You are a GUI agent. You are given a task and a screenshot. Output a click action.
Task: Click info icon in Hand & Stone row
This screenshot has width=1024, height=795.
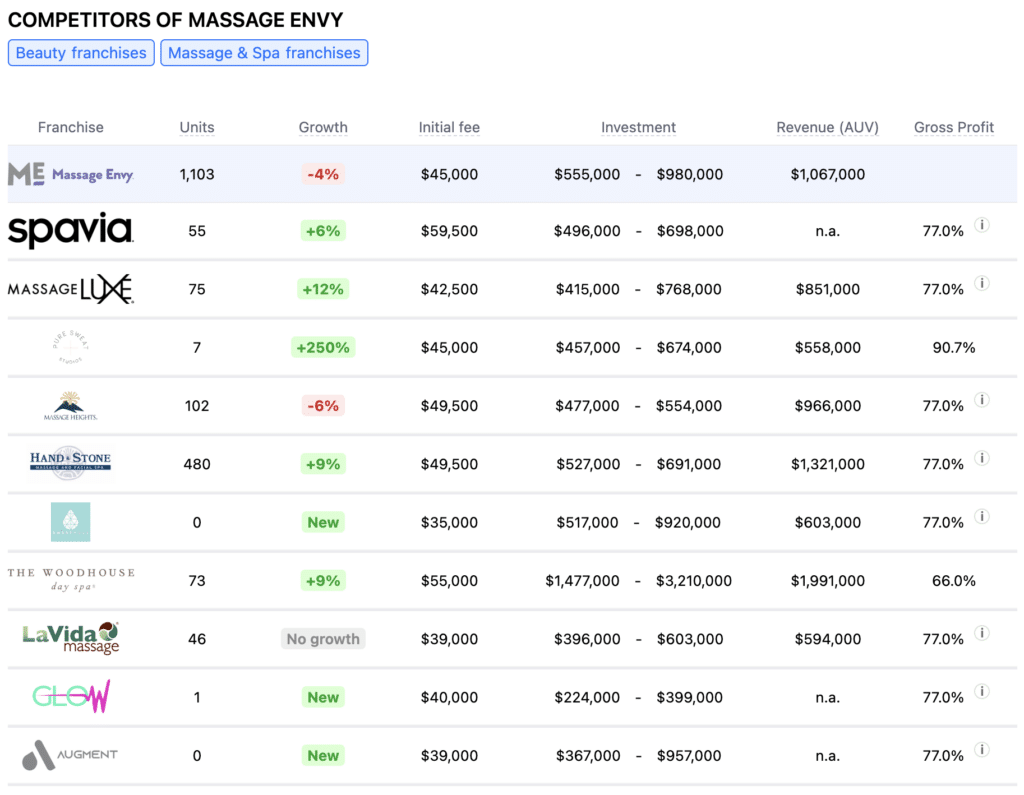[x=982, y=458]
